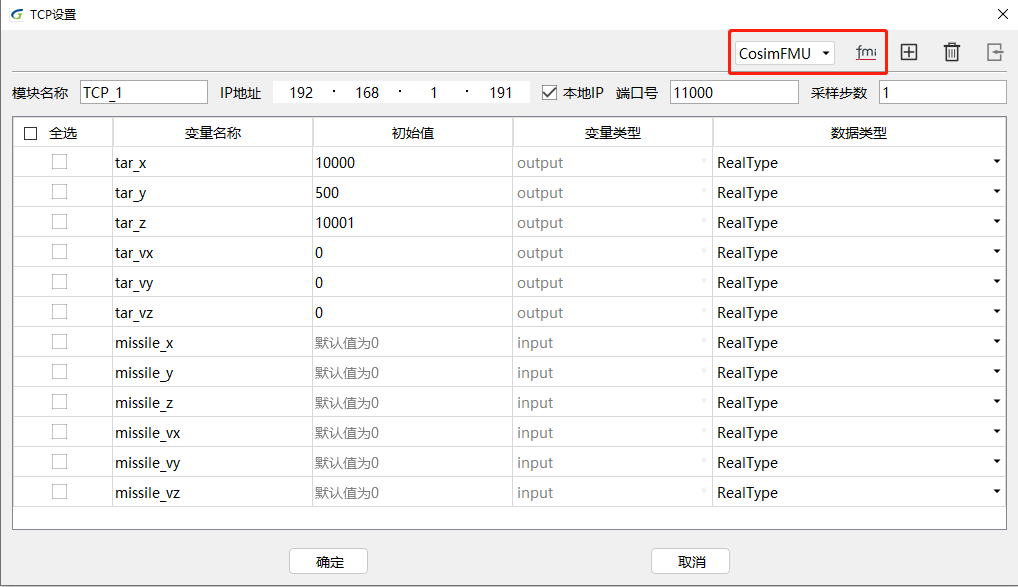1018x587 pixels.
Task: Open the RealType dropdown for missile_vz
Action: pos(995,492)
